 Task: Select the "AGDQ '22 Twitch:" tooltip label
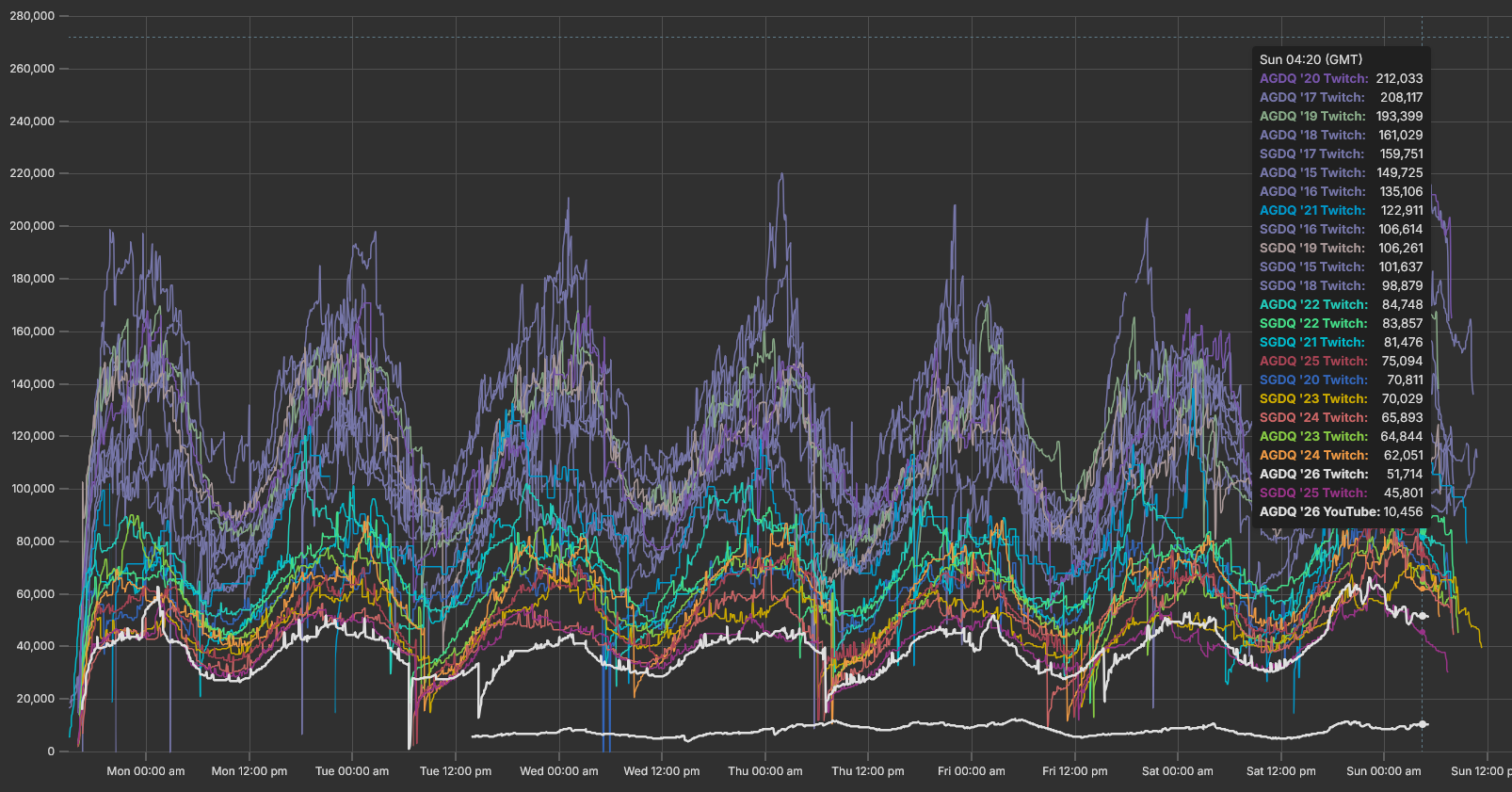pos(1314,304)
